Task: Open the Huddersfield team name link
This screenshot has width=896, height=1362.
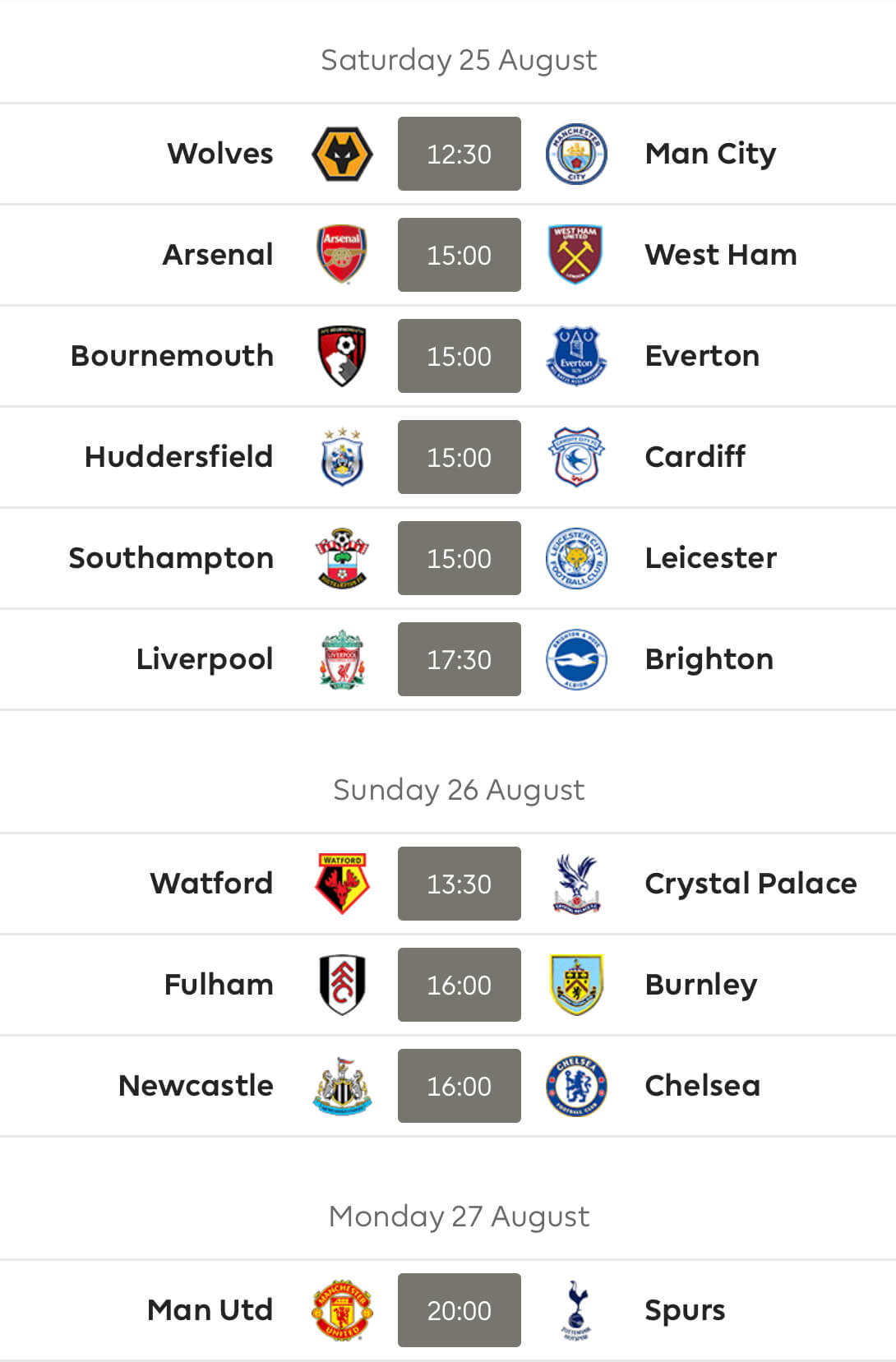Action: coord(178,457)
